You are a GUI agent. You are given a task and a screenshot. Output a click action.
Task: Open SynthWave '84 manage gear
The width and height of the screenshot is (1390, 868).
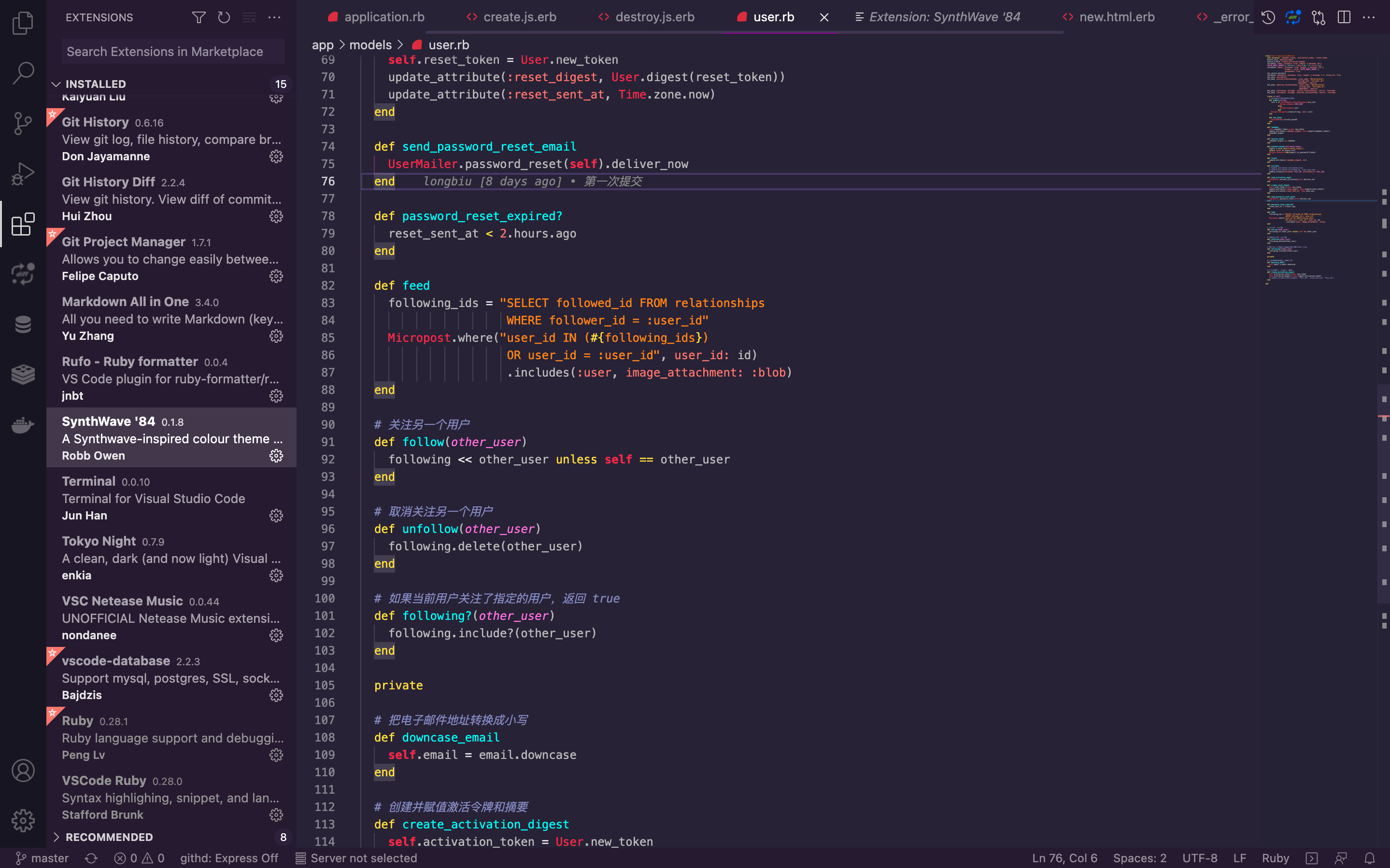tap(276, 455)
